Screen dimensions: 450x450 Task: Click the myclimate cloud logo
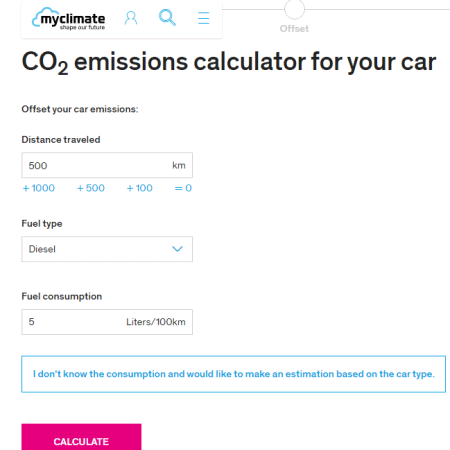[x=68, y=19]
